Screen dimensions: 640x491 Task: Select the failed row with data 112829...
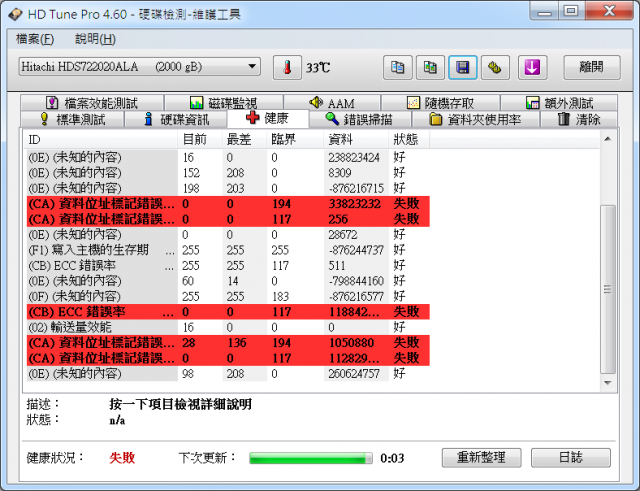(228, 358)
